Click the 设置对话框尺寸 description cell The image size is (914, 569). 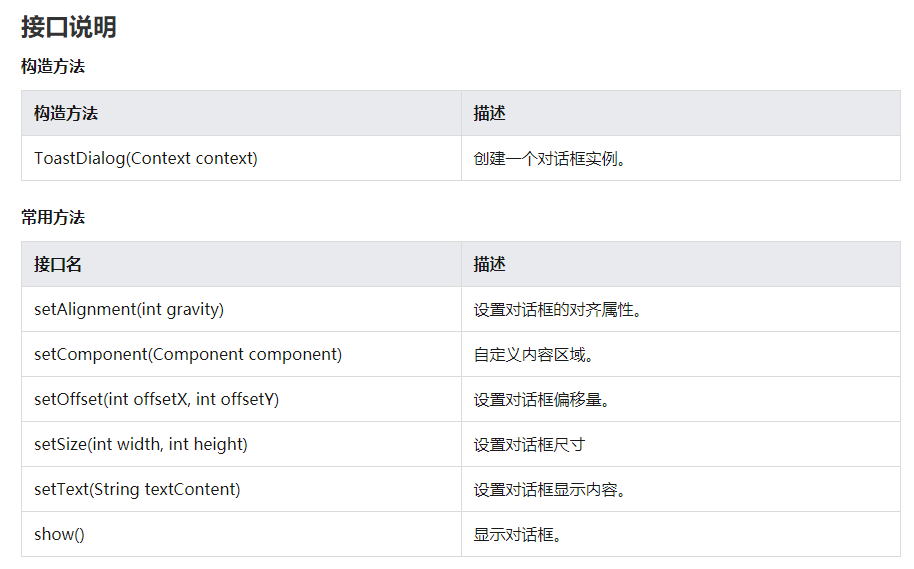[x=529, y=444]
